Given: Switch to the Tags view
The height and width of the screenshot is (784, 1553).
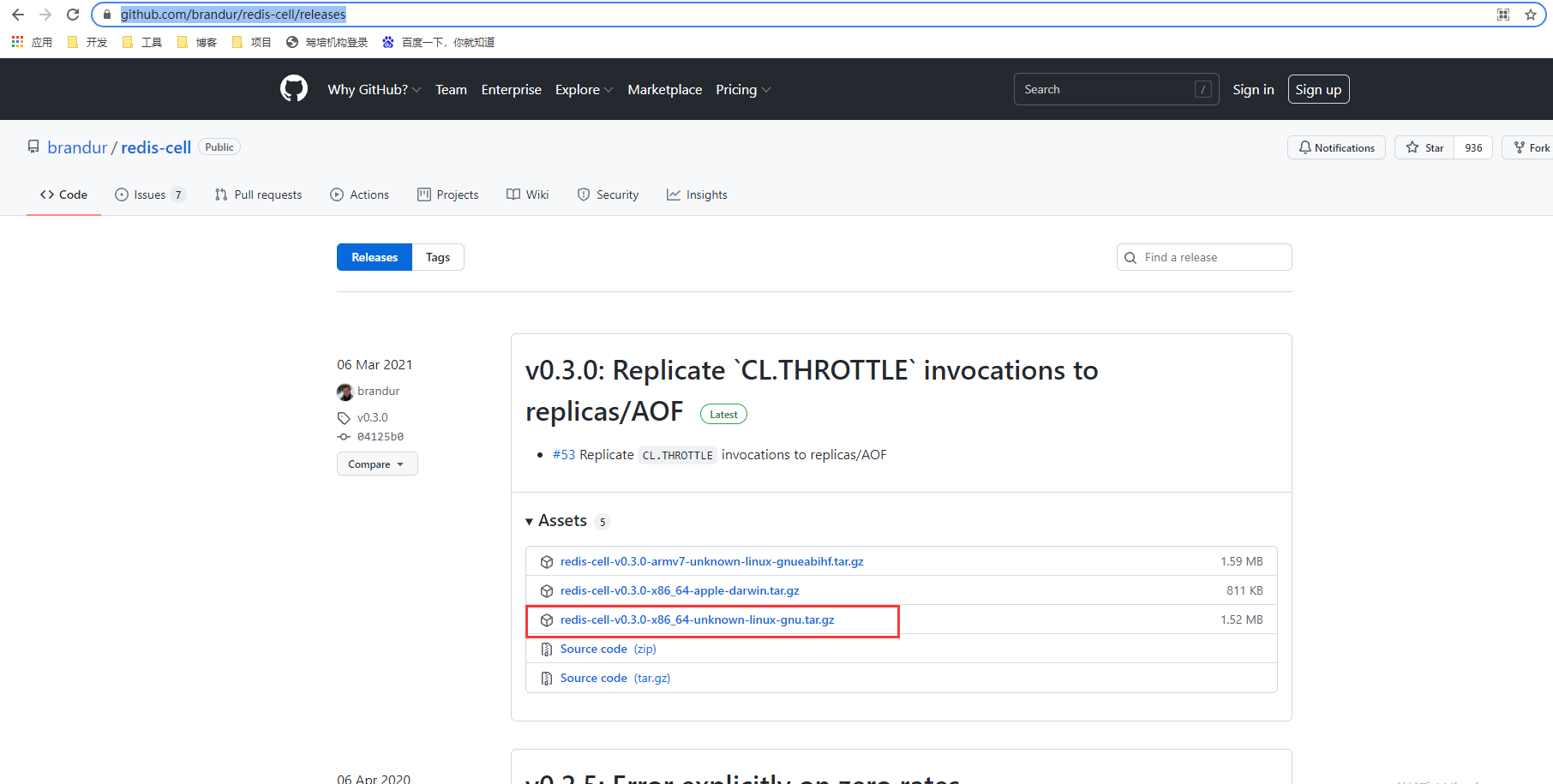Looking at the screenshot, I should [x=437, y=257].
